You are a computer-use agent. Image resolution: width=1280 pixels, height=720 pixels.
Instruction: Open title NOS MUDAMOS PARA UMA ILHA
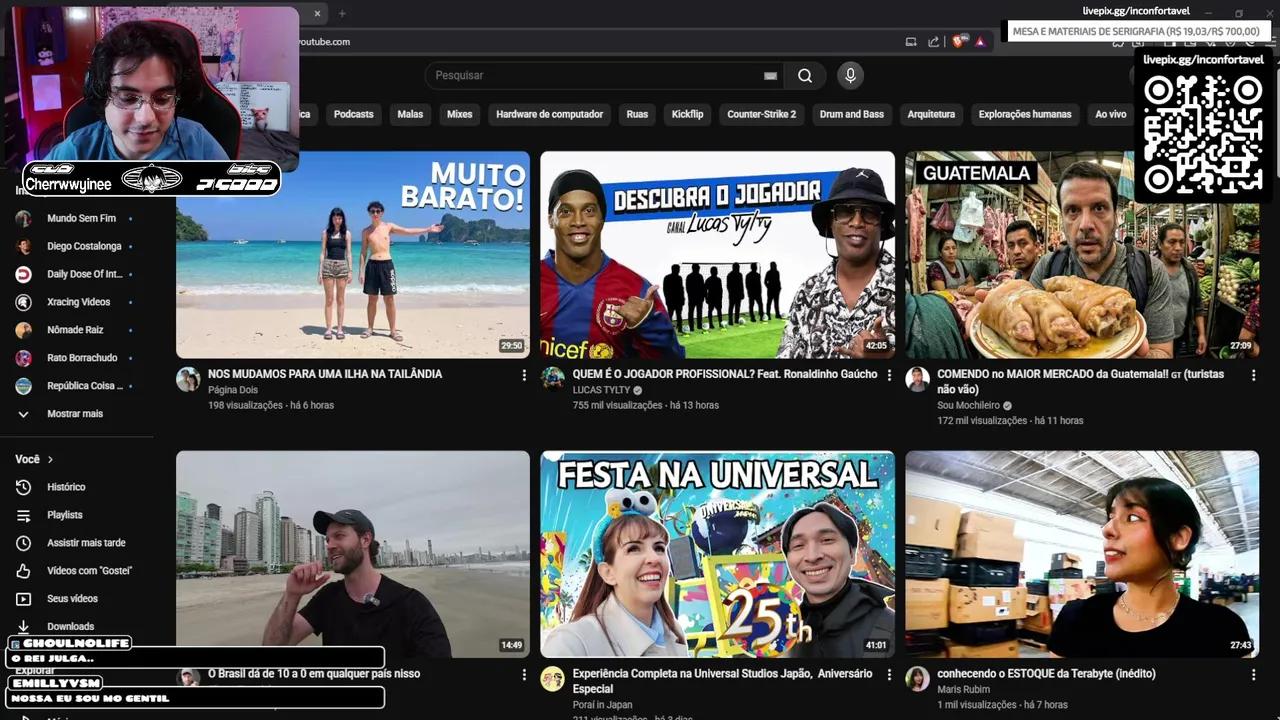(325, 374)
